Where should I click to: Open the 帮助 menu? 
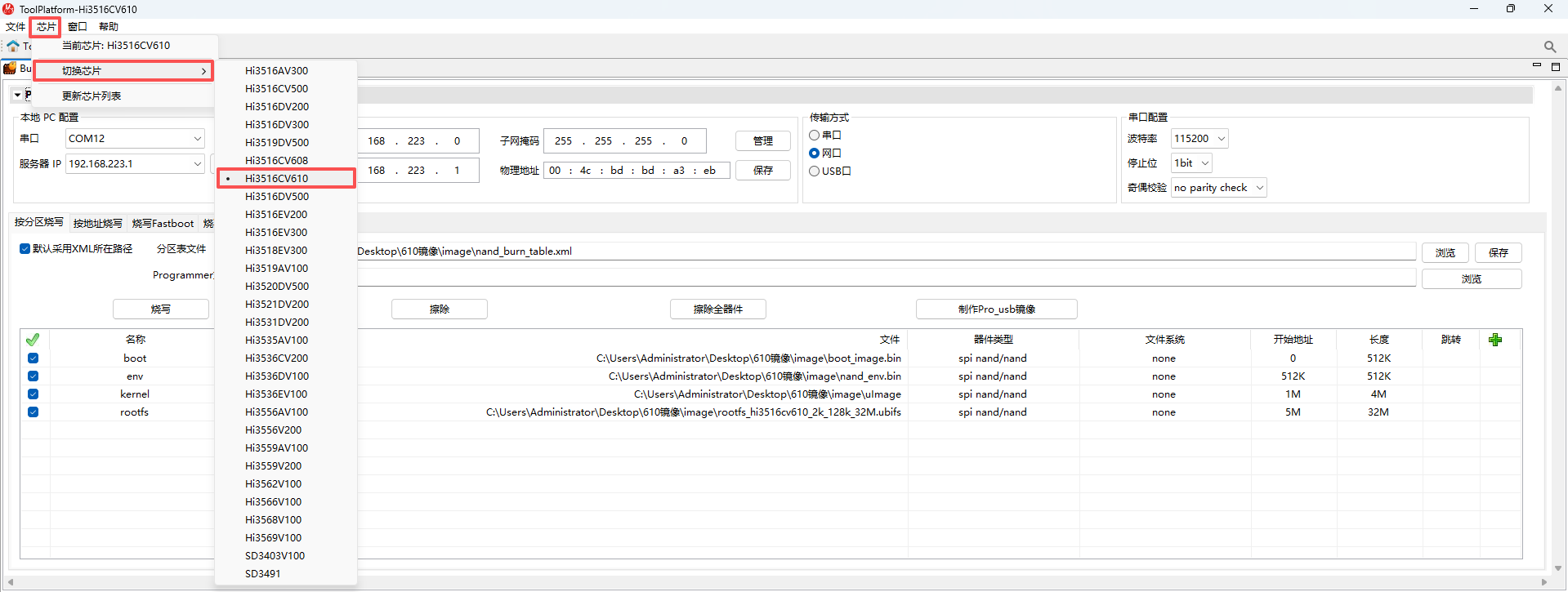(109, 27)
